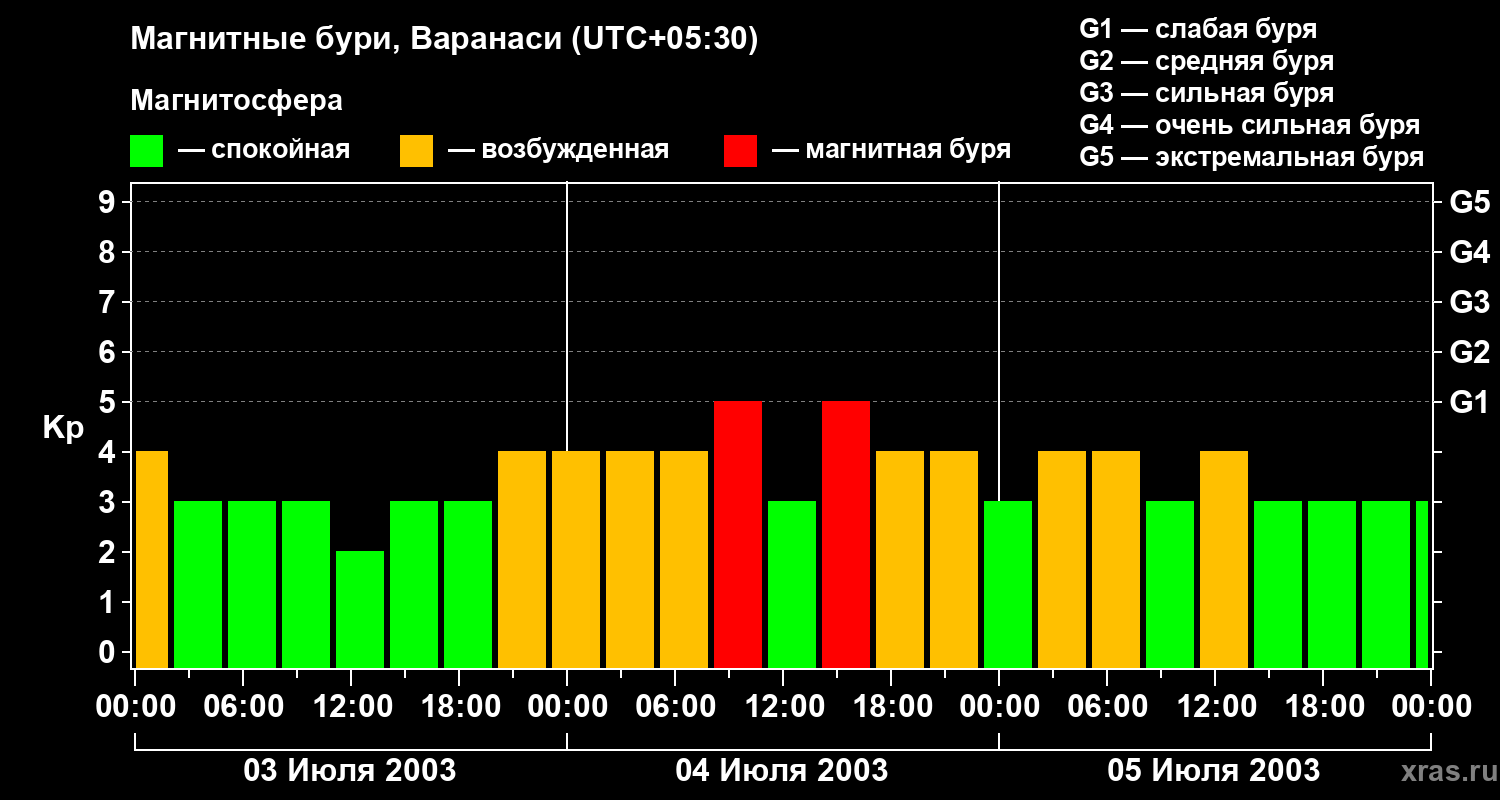Screen dimensions: 1500x800
Task: Click the G1 storm level label on right axis
Action: point(1468,402)
